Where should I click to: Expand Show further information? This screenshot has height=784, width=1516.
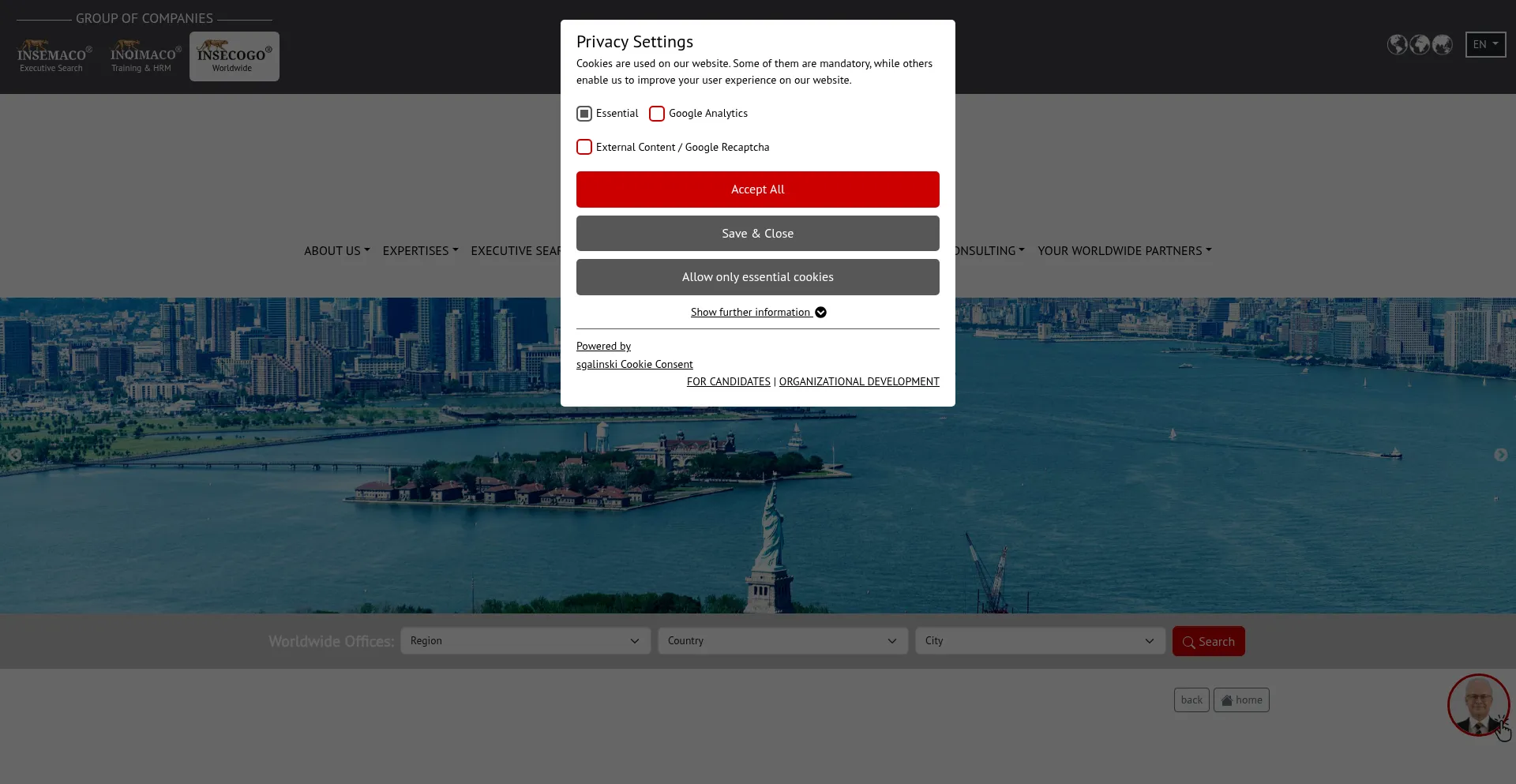(x=757, y=313)
